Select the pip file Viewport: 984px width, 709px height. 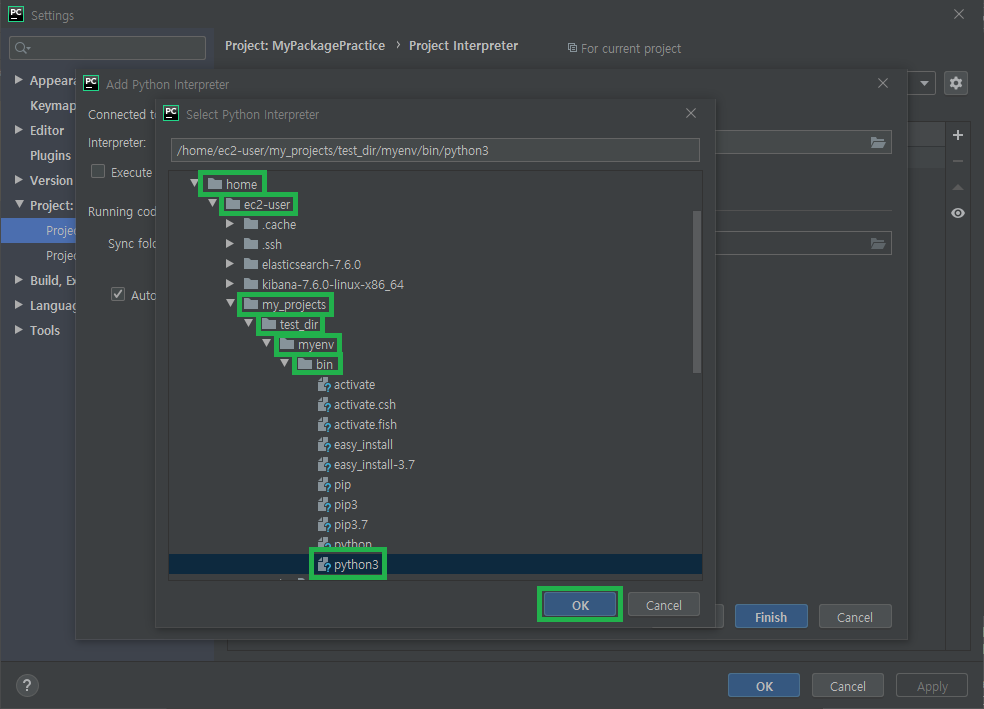click(x=334, y=485)
